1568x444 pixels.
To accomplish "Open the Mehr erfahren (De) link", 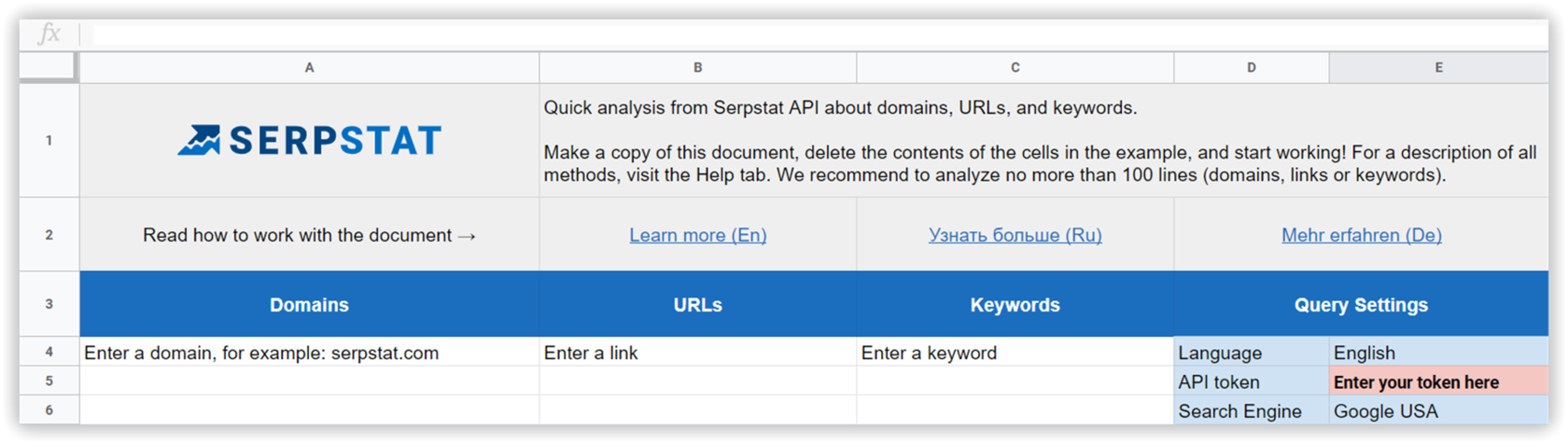I will (1361, 235).
